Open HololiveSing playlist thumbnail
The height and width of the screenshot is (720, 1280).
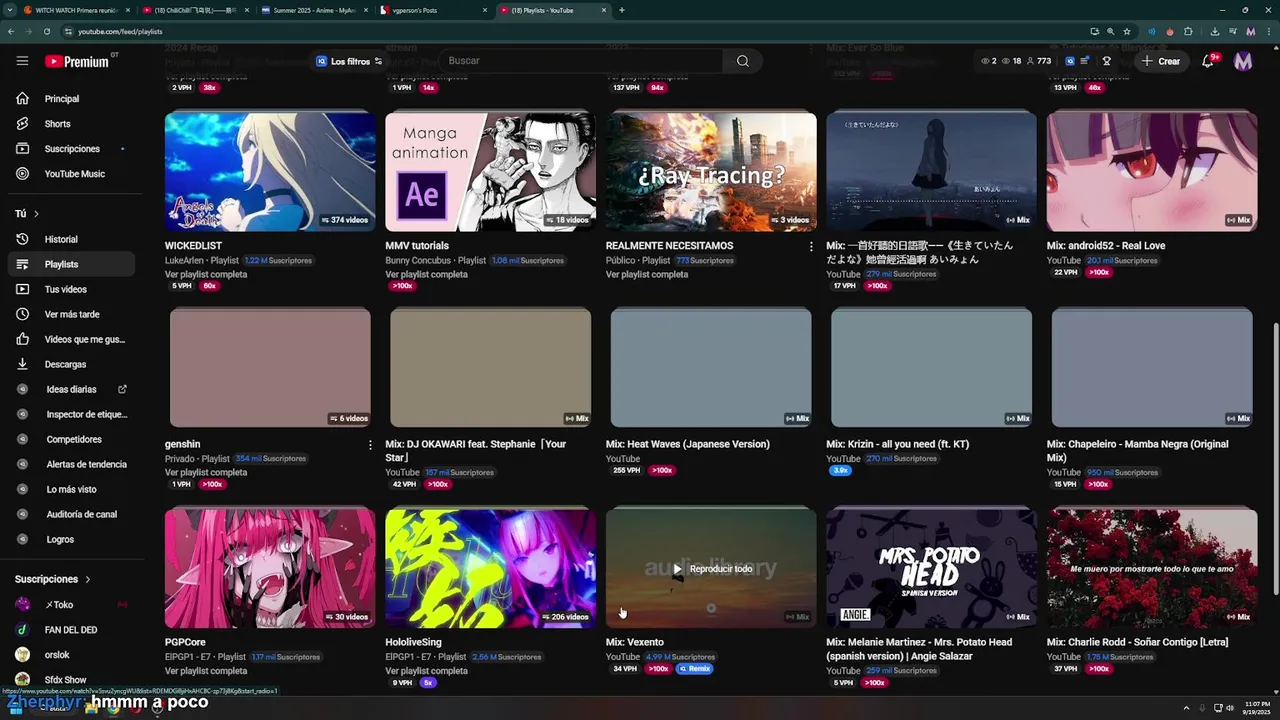(x=490, y=568)
